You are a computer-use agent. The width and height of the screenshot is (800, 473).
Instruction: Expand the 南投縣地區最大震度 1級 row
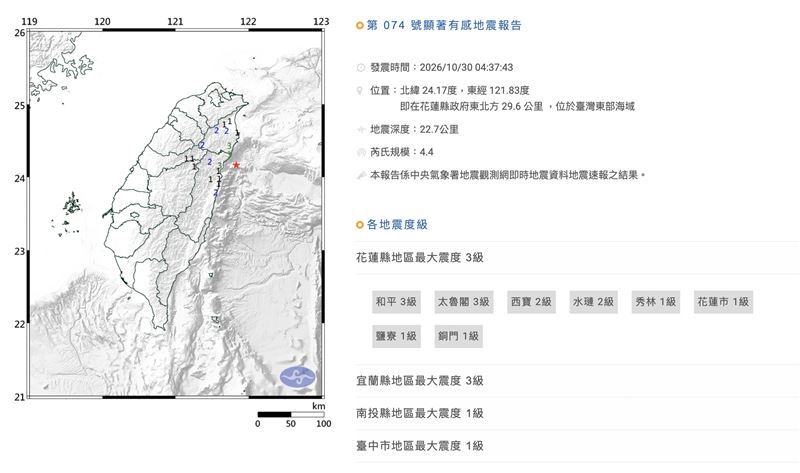[x=578, y=413]
